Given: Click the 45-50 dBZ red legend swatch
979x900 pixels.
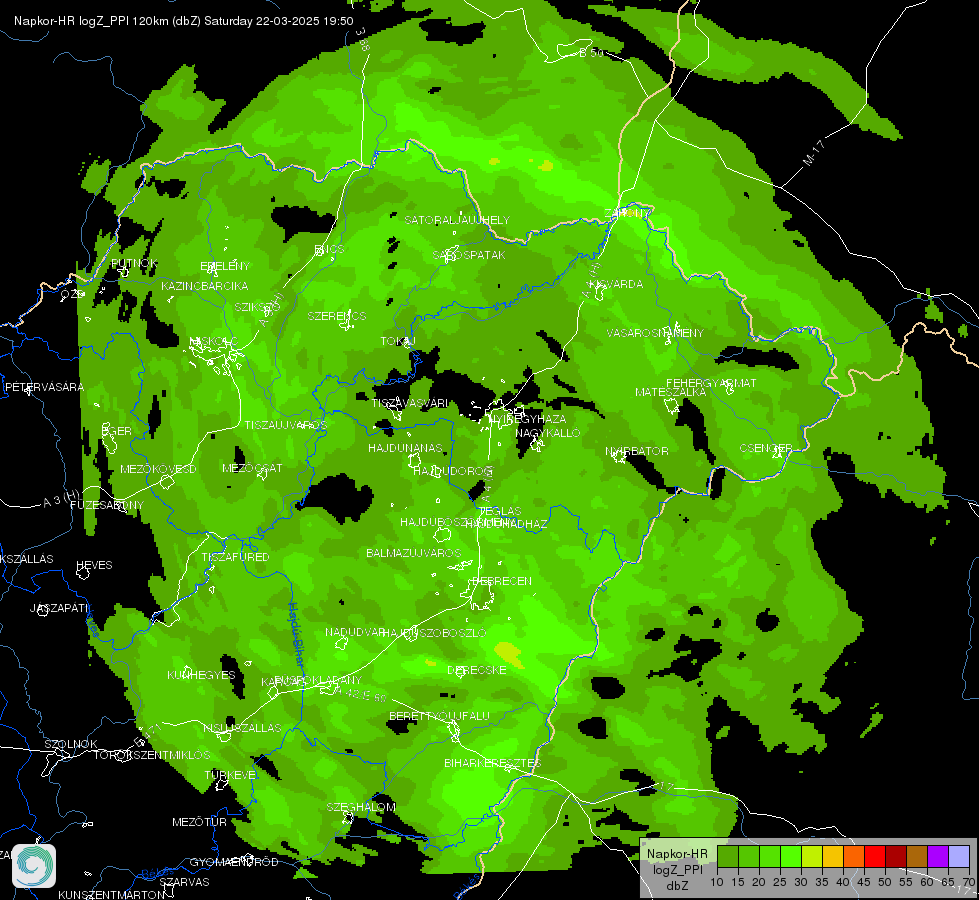Looking at the screenshot, I should (875, 856).
